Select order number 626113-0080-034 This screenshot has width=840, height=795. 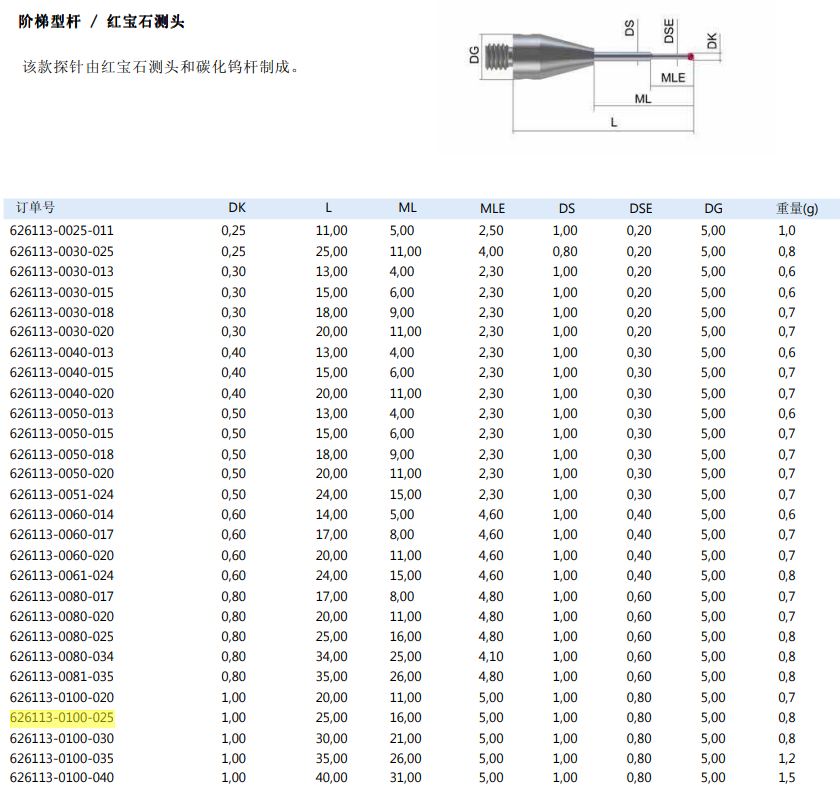tap(62, 657)
